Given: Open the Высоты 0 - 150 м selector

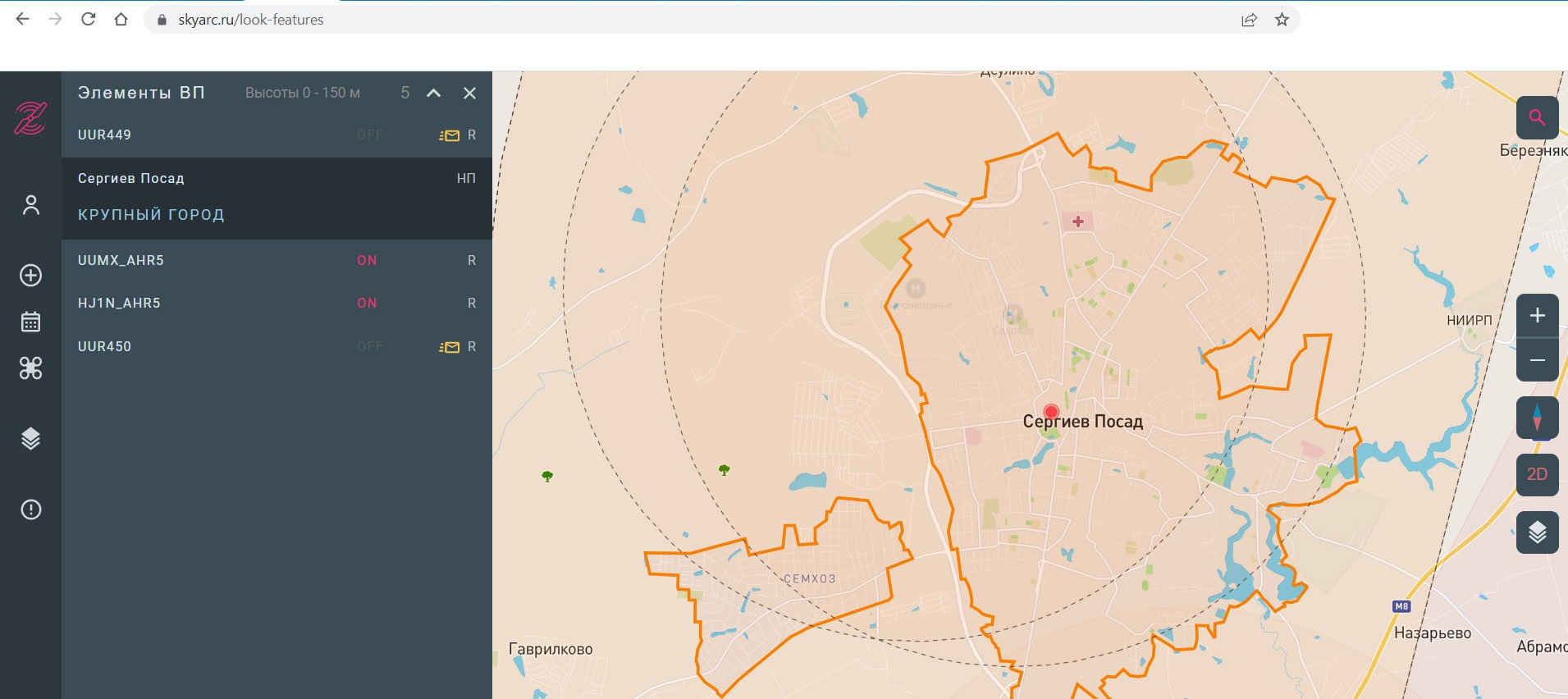Looking at the screenshot, I should [x=303, y=93].
